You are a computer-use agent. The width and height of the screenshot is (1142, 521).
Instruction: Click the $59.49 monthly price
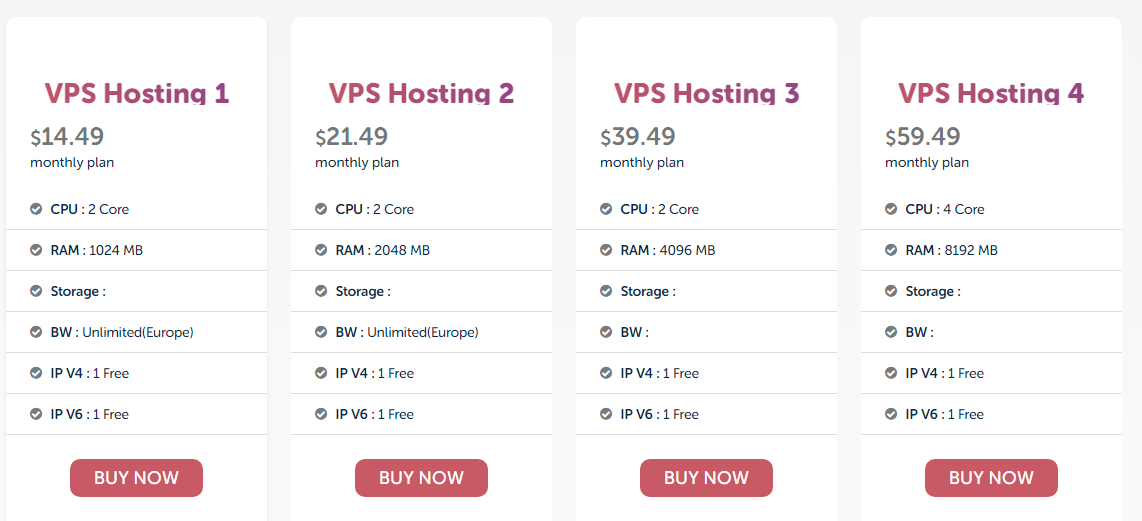tap(923, 137)
